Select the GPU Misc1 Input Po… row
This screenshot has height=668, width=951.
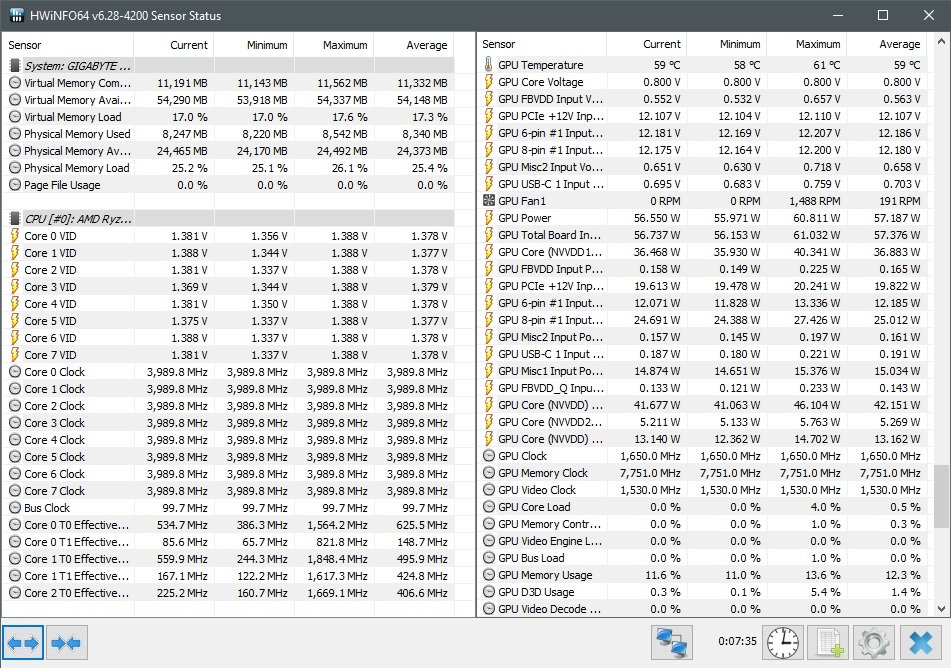[x=702, y=370]
